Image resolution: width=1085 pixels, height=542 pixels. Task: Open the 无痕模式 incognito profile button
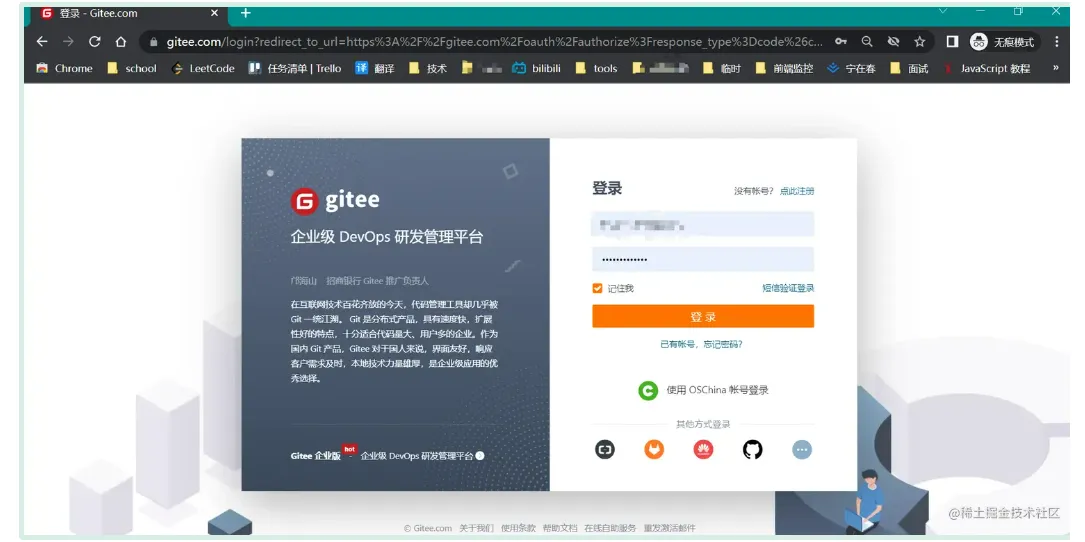pos(1002,42)
